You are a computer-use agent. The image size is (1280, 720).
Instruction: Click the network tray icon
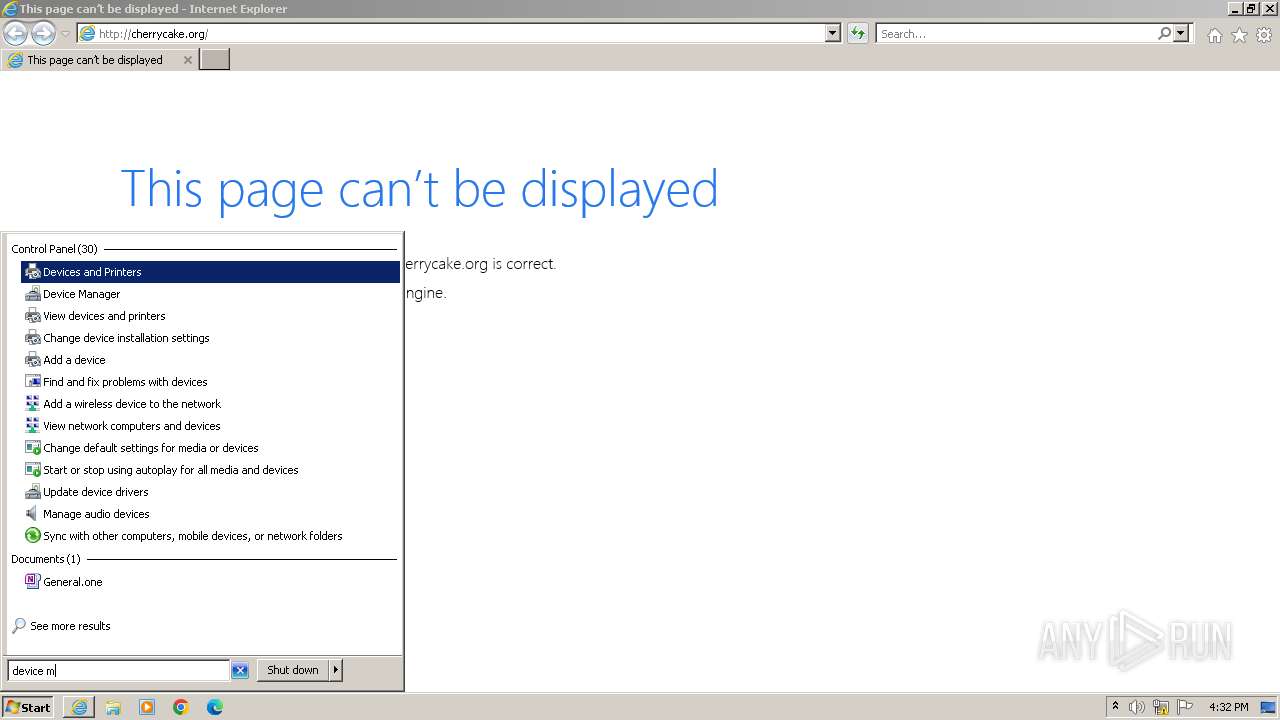click(x=1161, y=707)
